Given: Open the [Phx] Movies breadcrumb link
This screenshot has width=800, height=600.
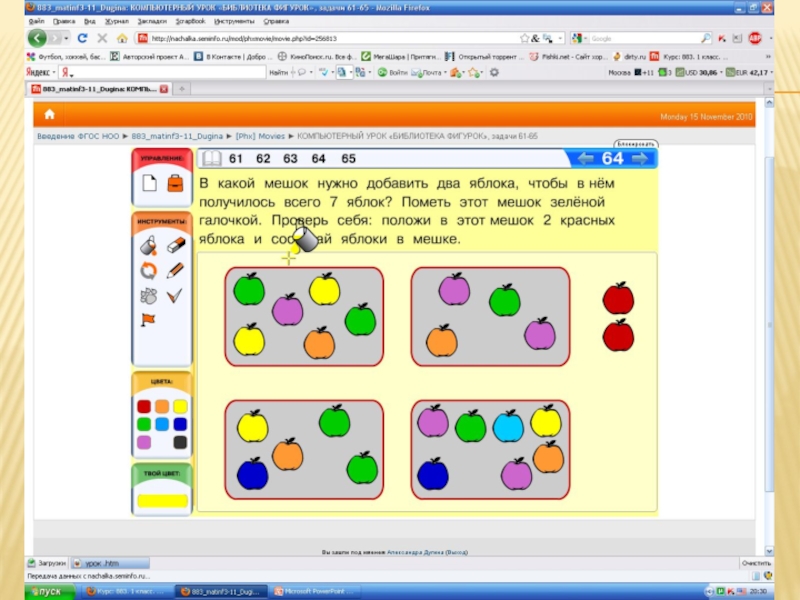Looking at the screenshot, I should [260, 136].
